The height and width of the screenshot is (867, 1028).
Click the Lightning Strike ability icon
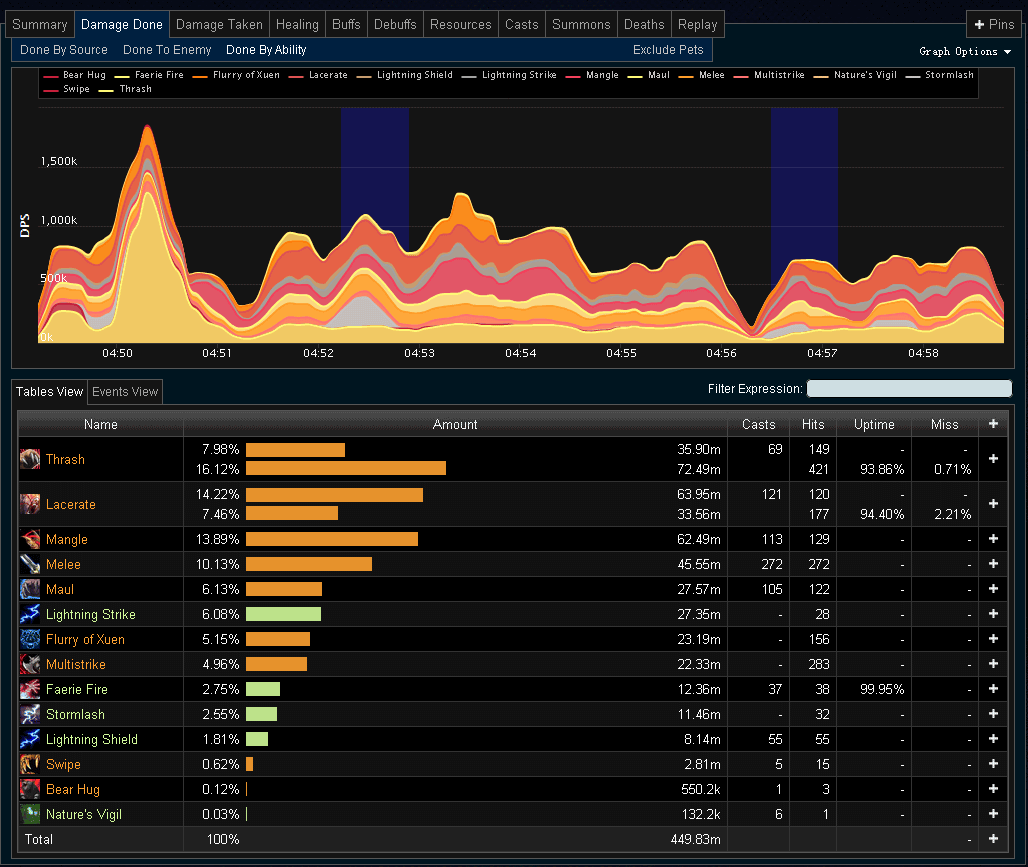(30, 614)
